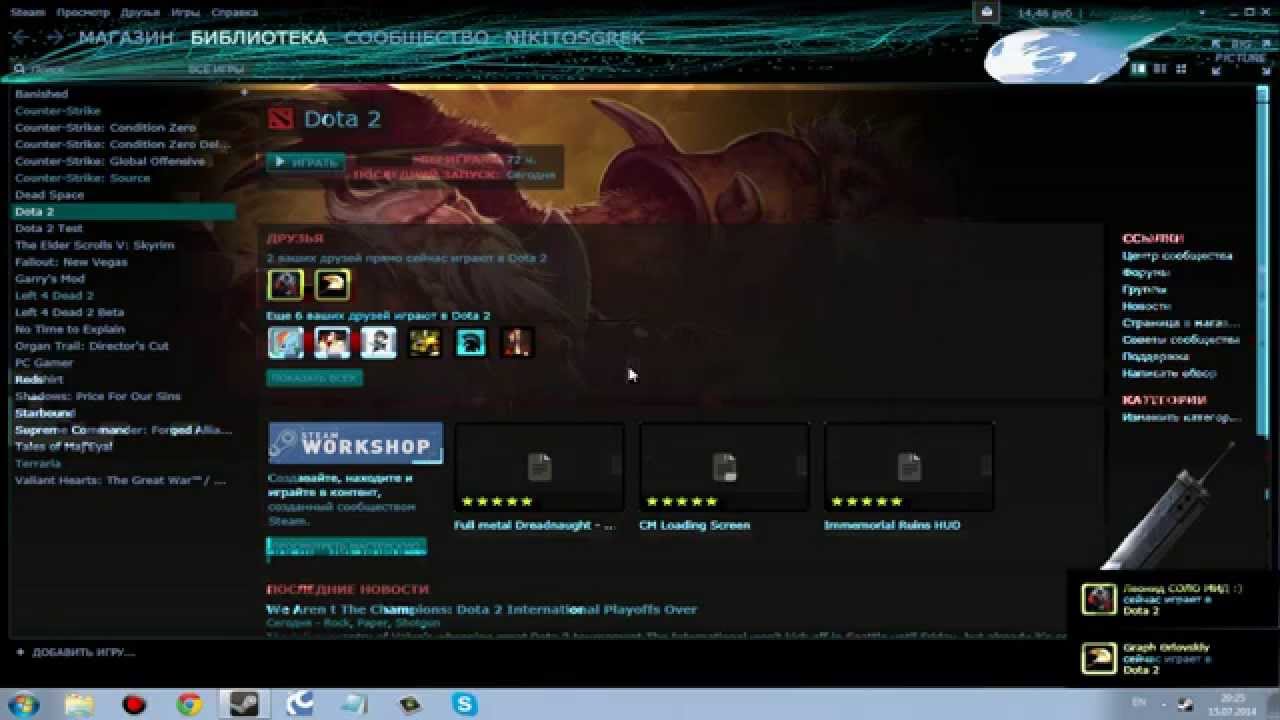Open the Новости link
Image resolution: width=1280 pixels, height=720 pixels.
click(x=1146, y=306)
